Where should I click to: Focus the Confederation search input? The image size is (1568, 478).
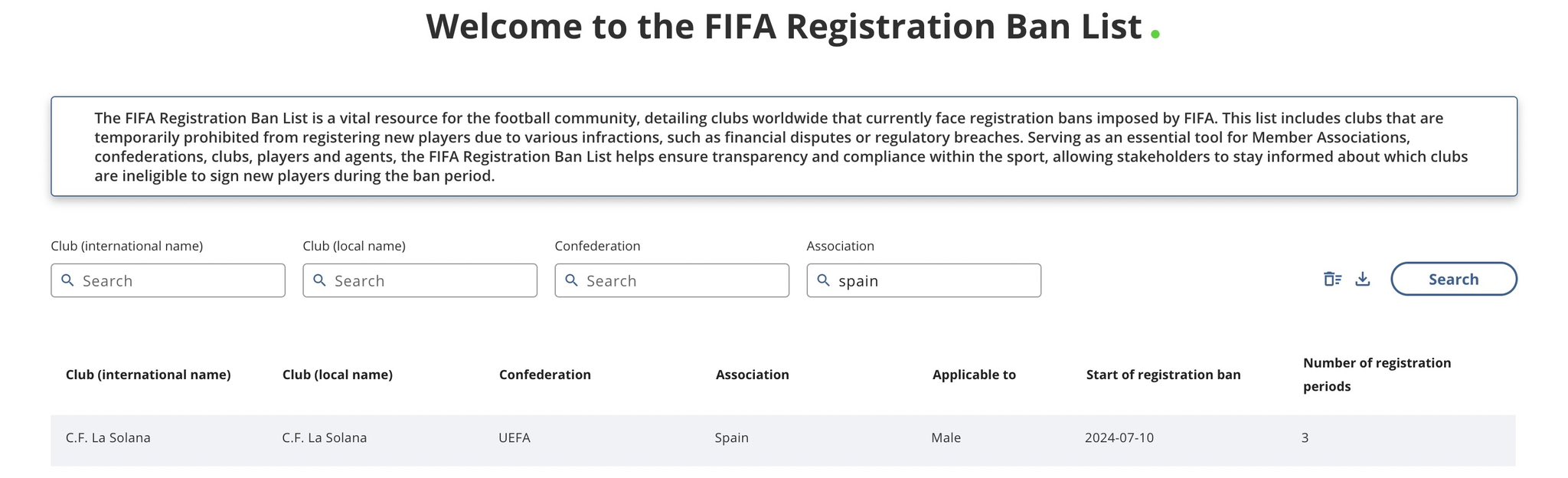click(672, 280)
